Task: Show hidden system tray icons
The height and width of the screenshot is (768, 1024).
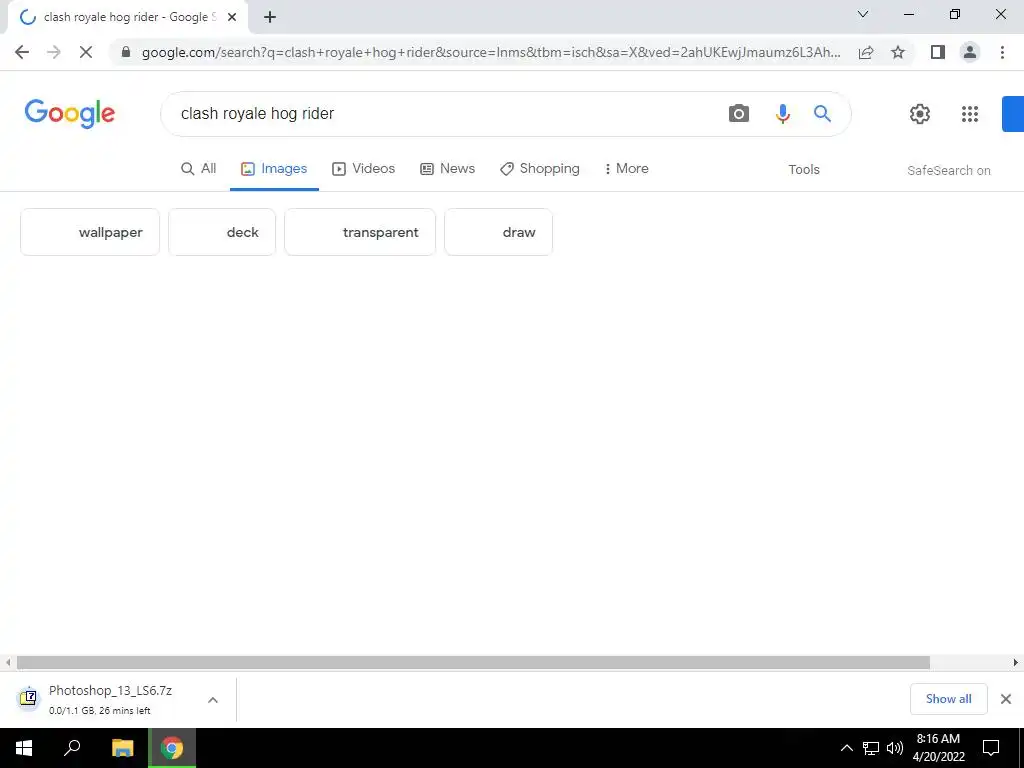Action: [x=846, y=748]
